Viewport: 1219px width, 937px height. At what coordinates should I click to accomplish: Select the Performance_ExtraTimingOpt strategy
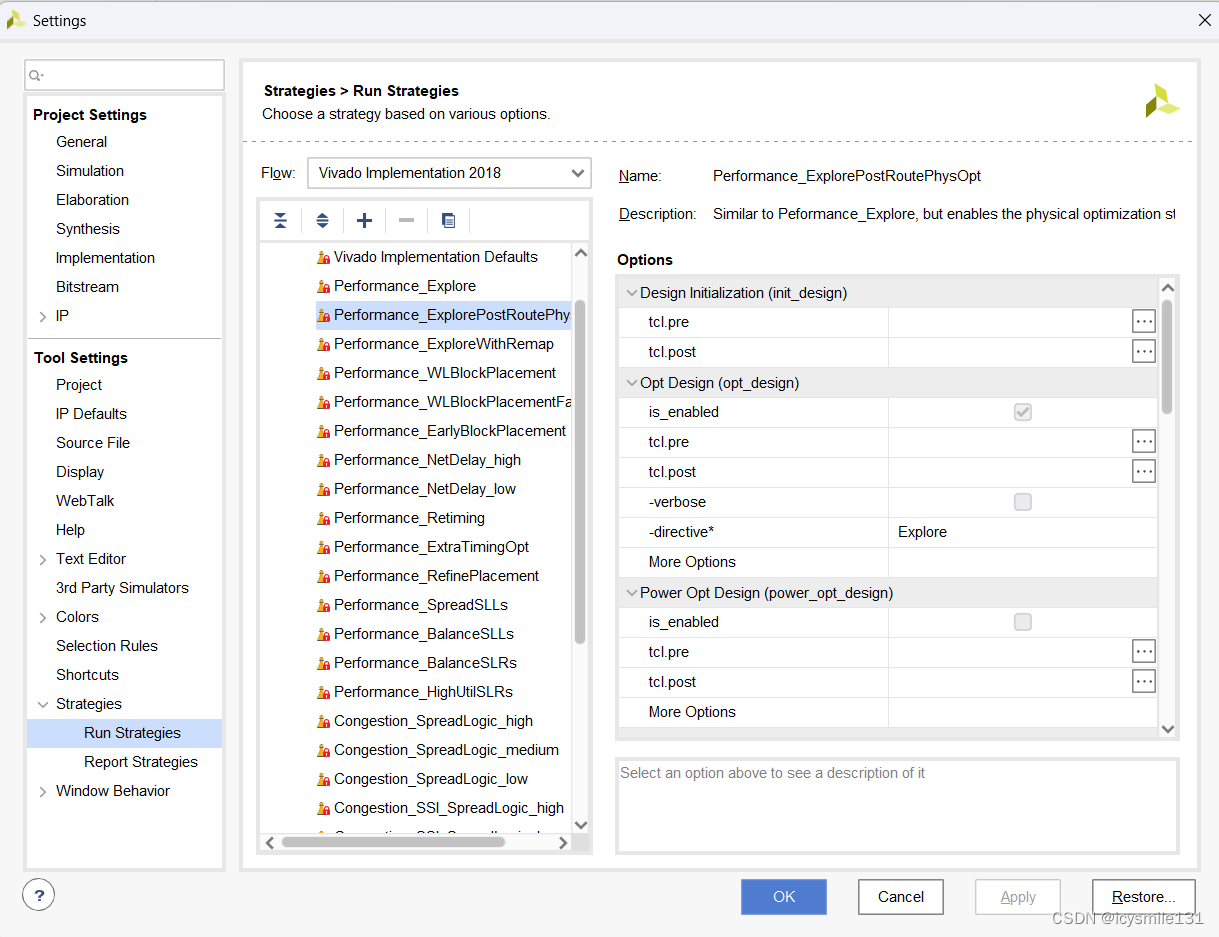tap(431, 547)
